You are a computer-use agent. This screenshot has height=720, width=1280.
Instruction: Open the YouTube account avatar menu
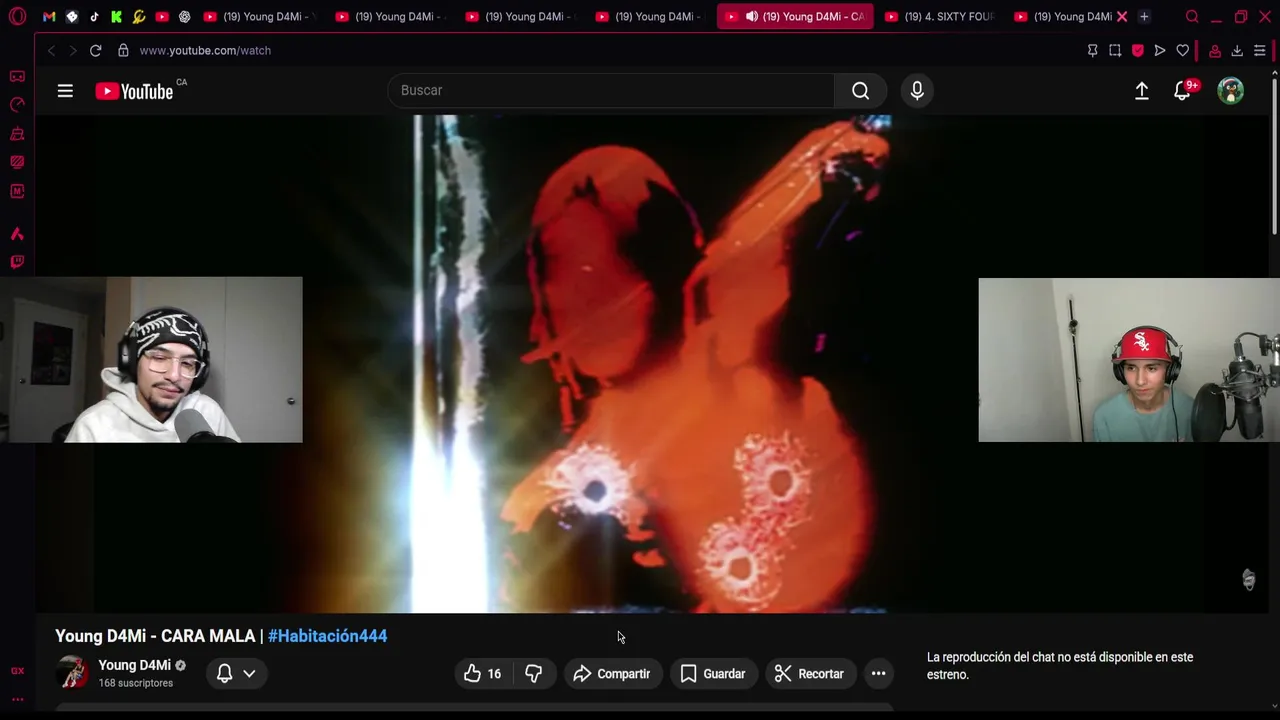click(1231, 91)
